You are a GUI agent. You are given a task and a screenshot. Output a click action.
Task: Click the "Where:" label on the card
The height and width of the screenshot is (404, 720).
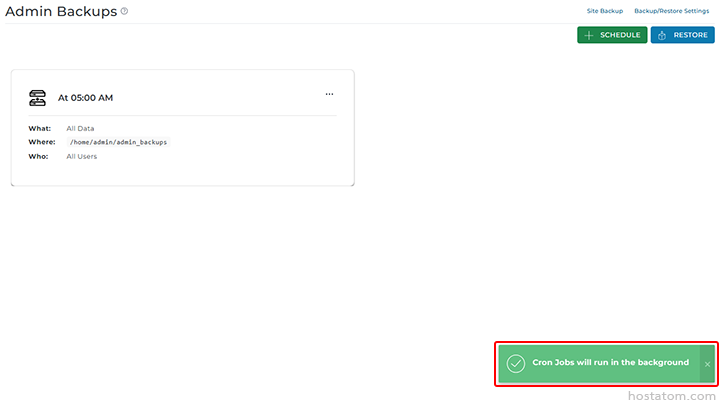(x=41, y=142)
